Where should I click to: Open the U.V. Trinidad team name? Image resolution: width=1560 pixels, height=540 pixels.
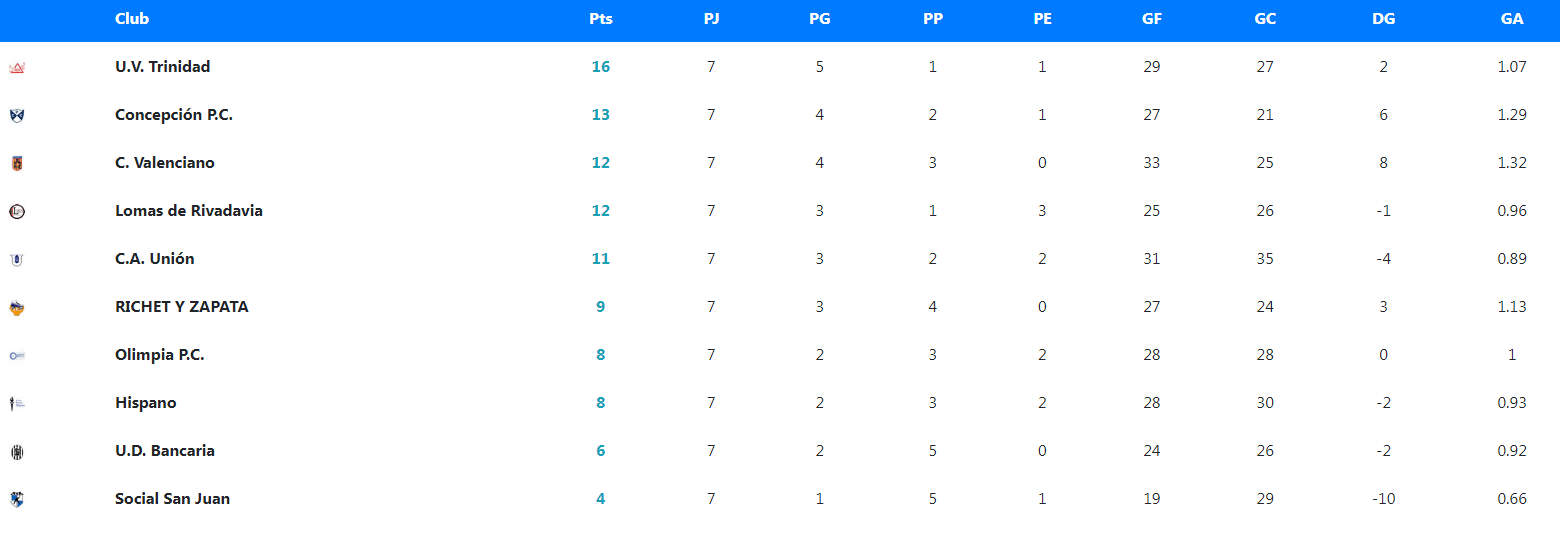162,67
